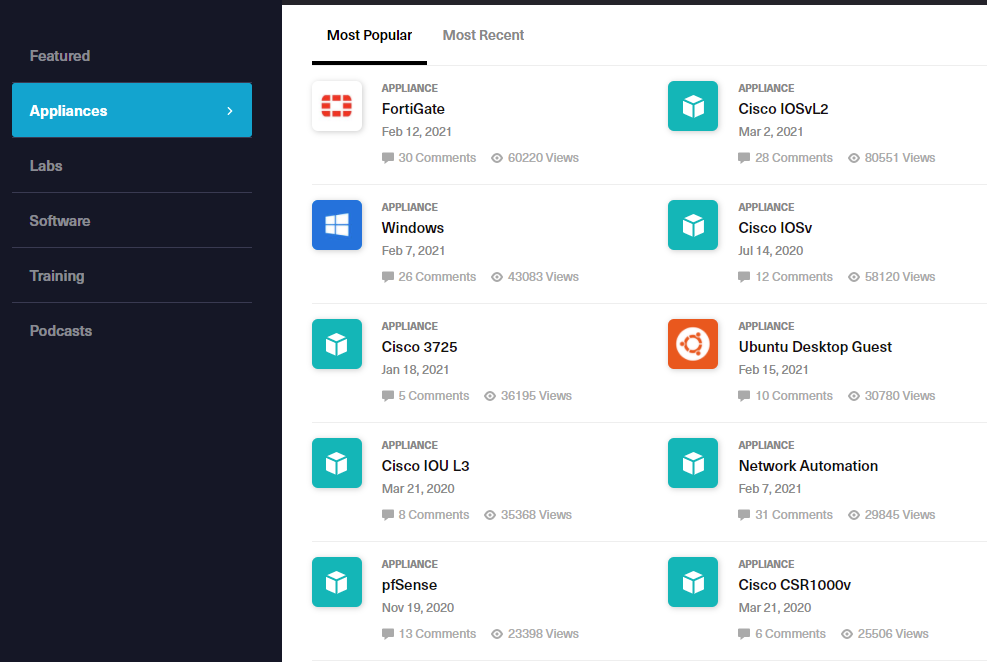Click comment icon beside 12 Comments
Image resolution: width=987 pixels, height=662 pixels.
tap(744, 277)
